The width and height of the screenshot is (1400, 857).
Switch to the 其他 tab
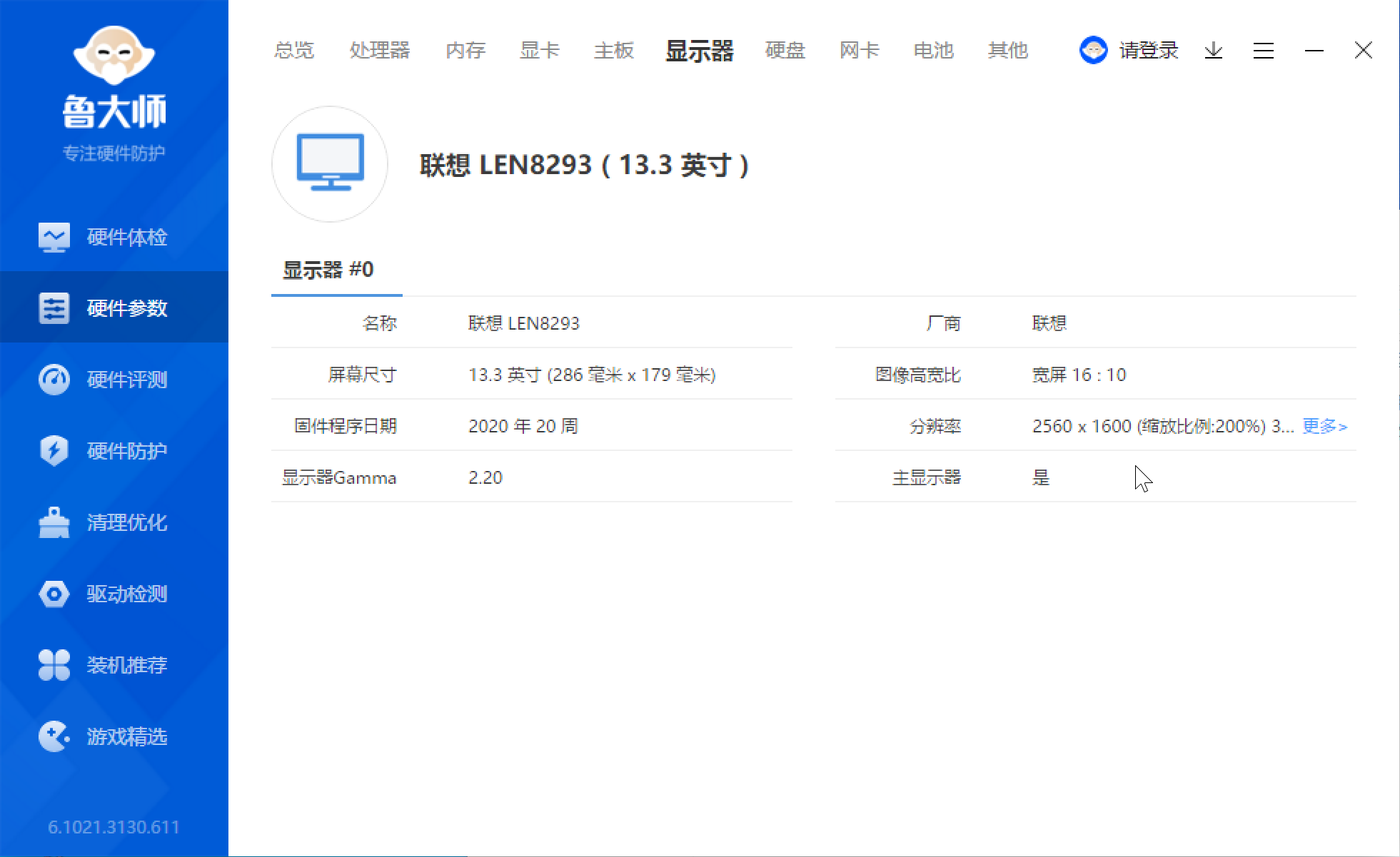tap(1008, 51)
